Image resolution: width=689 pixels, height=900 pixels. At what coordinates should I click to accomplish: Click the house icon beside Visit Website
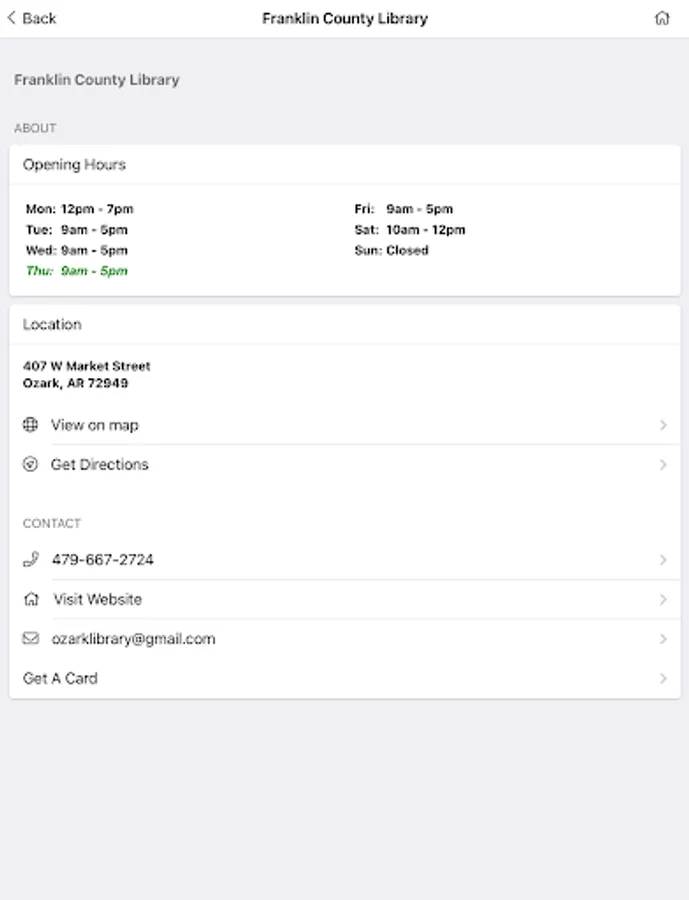(x=31, y=600)
